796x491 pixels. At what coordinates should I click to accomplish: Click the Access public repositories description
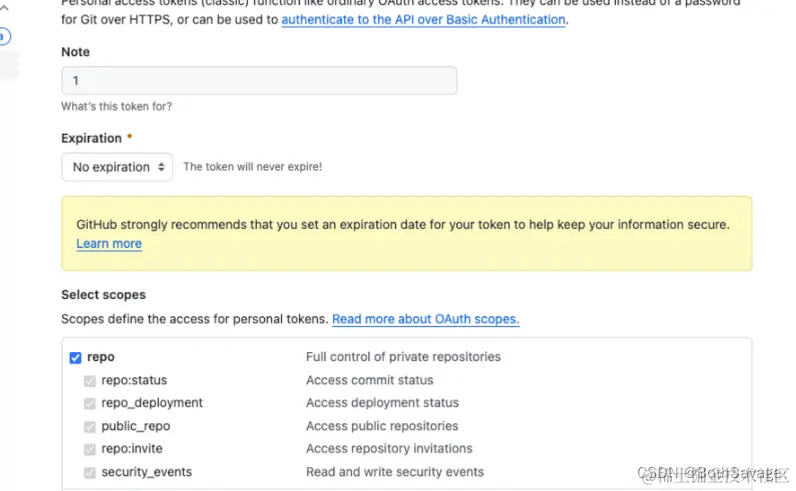[382, 426]
